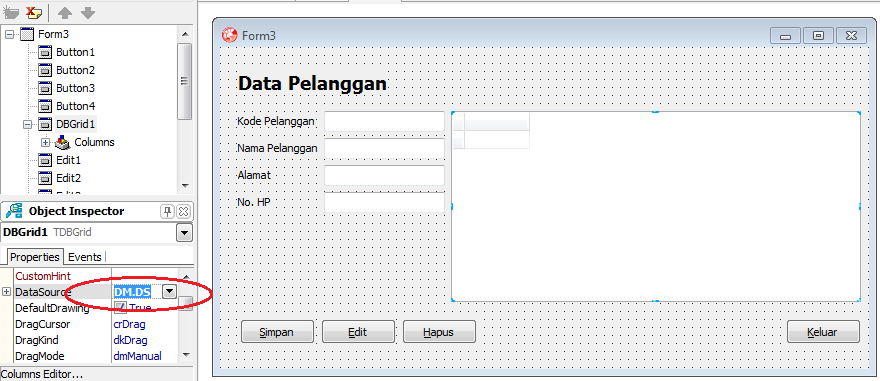Click the crDrag value
880x381 pixels.
130,324
